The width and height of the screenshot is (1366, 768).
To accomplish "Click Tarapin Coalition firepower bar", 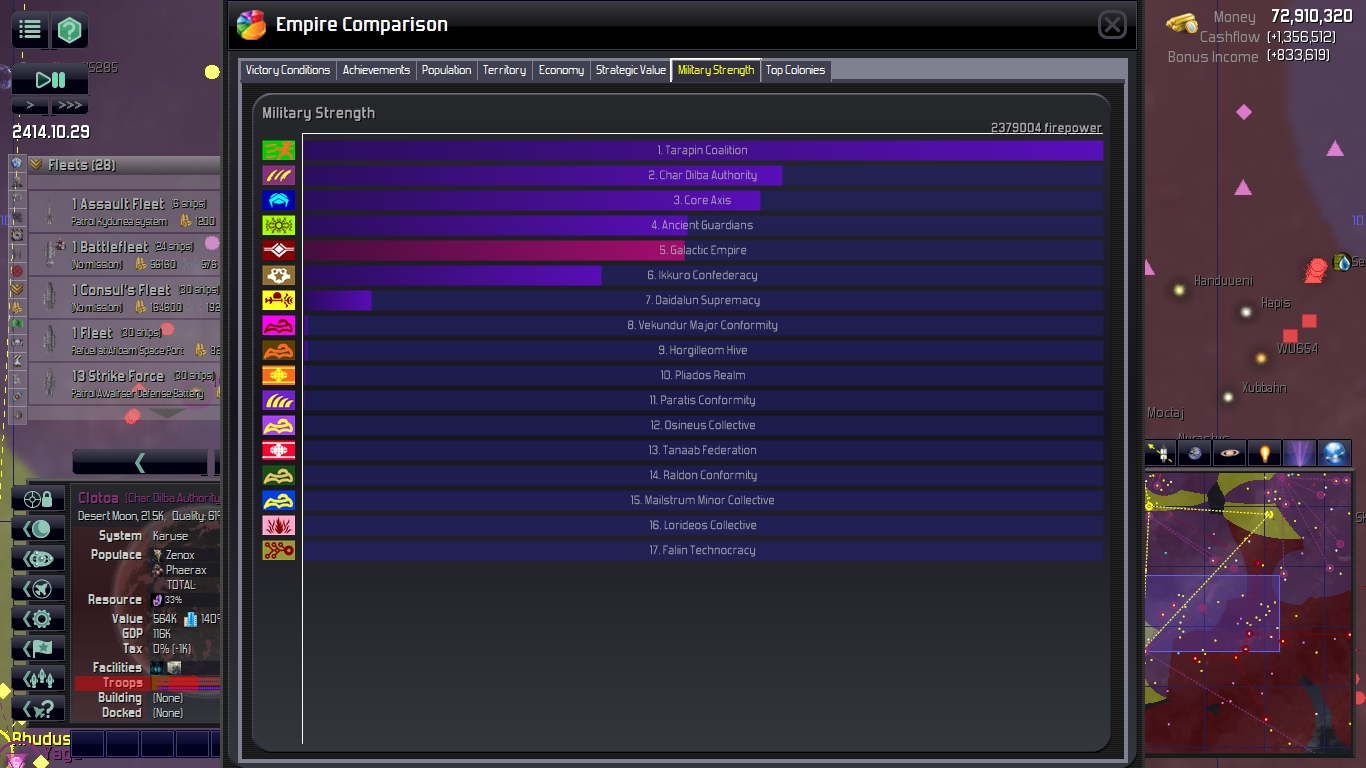I will [x=703, y=150].
